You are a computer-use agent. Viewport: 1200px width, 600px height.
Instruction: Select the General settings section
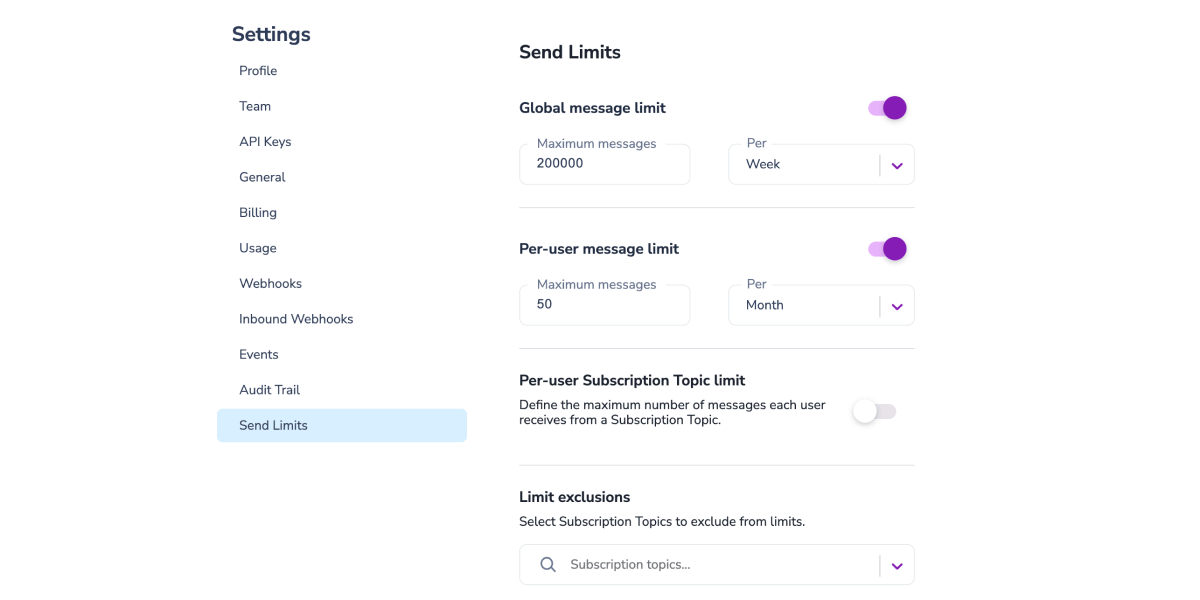262,177
